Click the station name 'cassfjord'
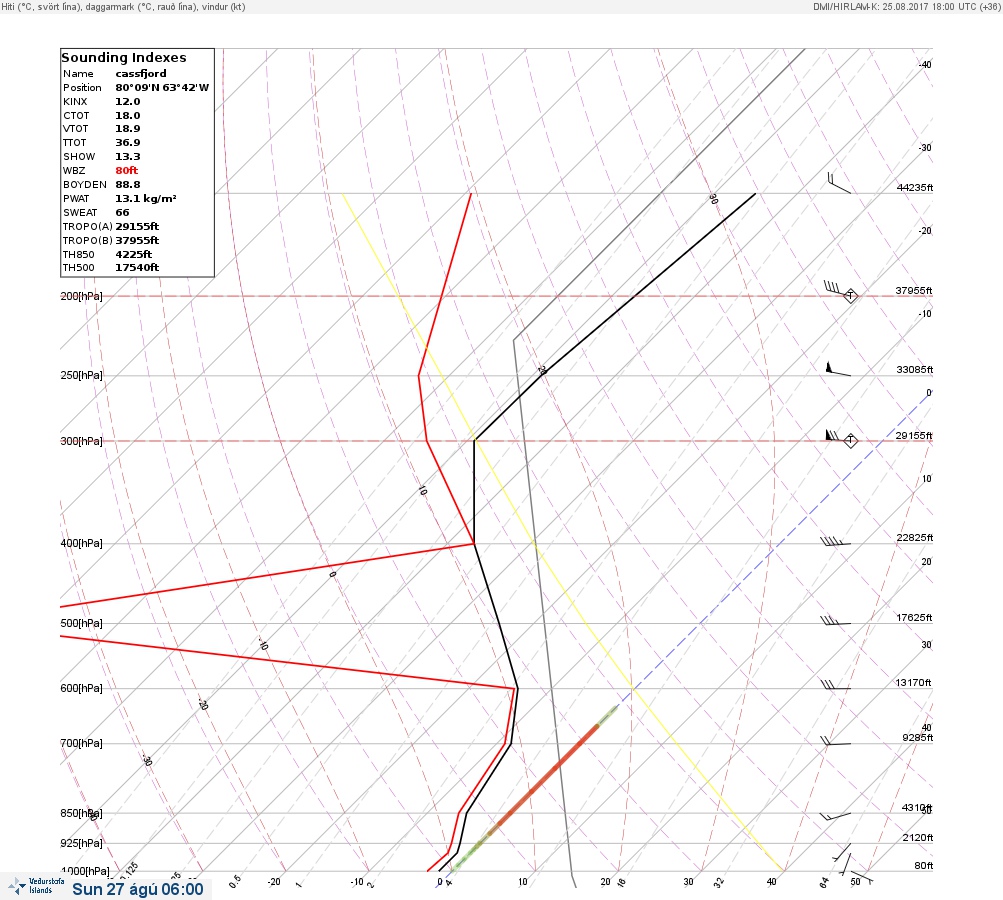The height and width of the screenshot is (900, 1003). (141, 74)
